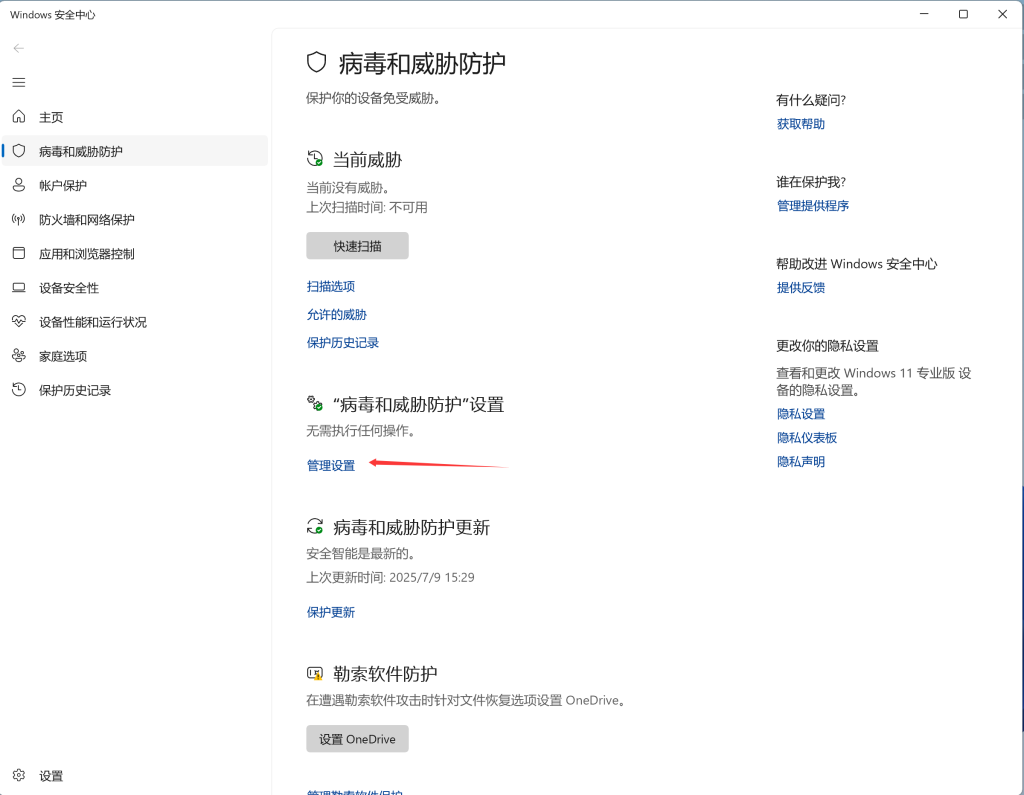Click the 隐私声明 link

click(801, 462)
